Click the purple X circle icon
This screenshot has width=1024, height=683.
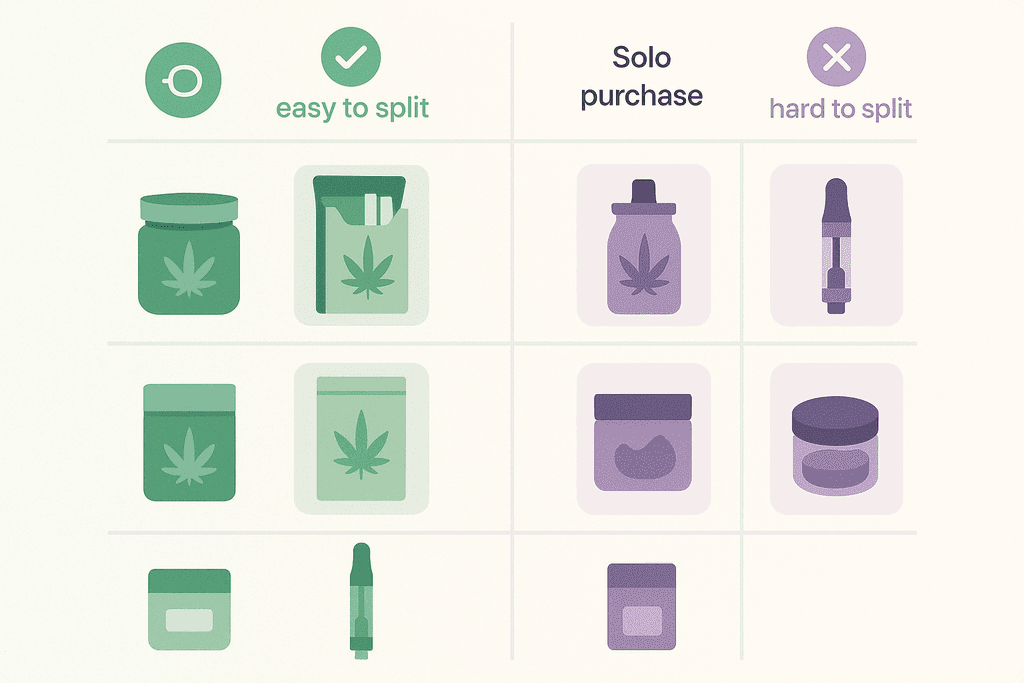tap(837, 58)
